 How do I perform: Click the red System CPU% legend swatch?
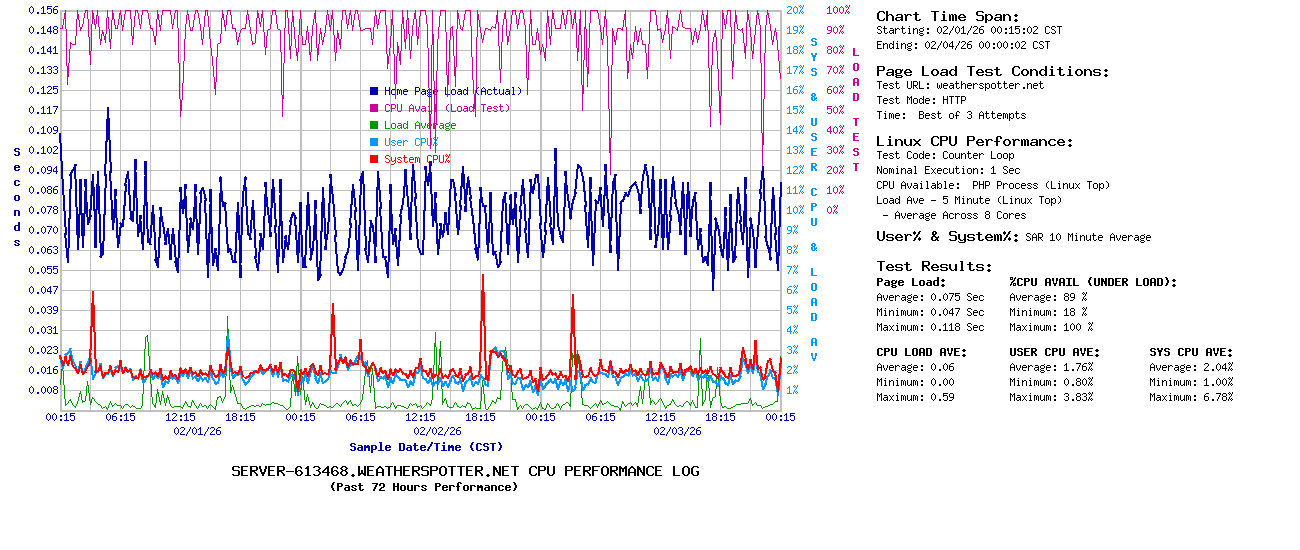[374, 159]
